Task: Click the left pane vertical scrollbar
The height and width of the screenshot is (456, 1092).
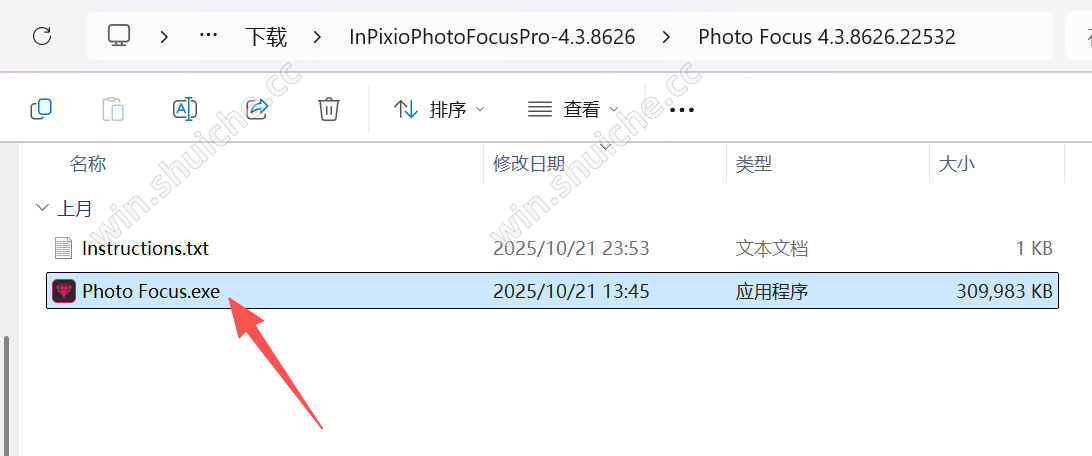Action: pyautogui.click(x=8, y=395)
